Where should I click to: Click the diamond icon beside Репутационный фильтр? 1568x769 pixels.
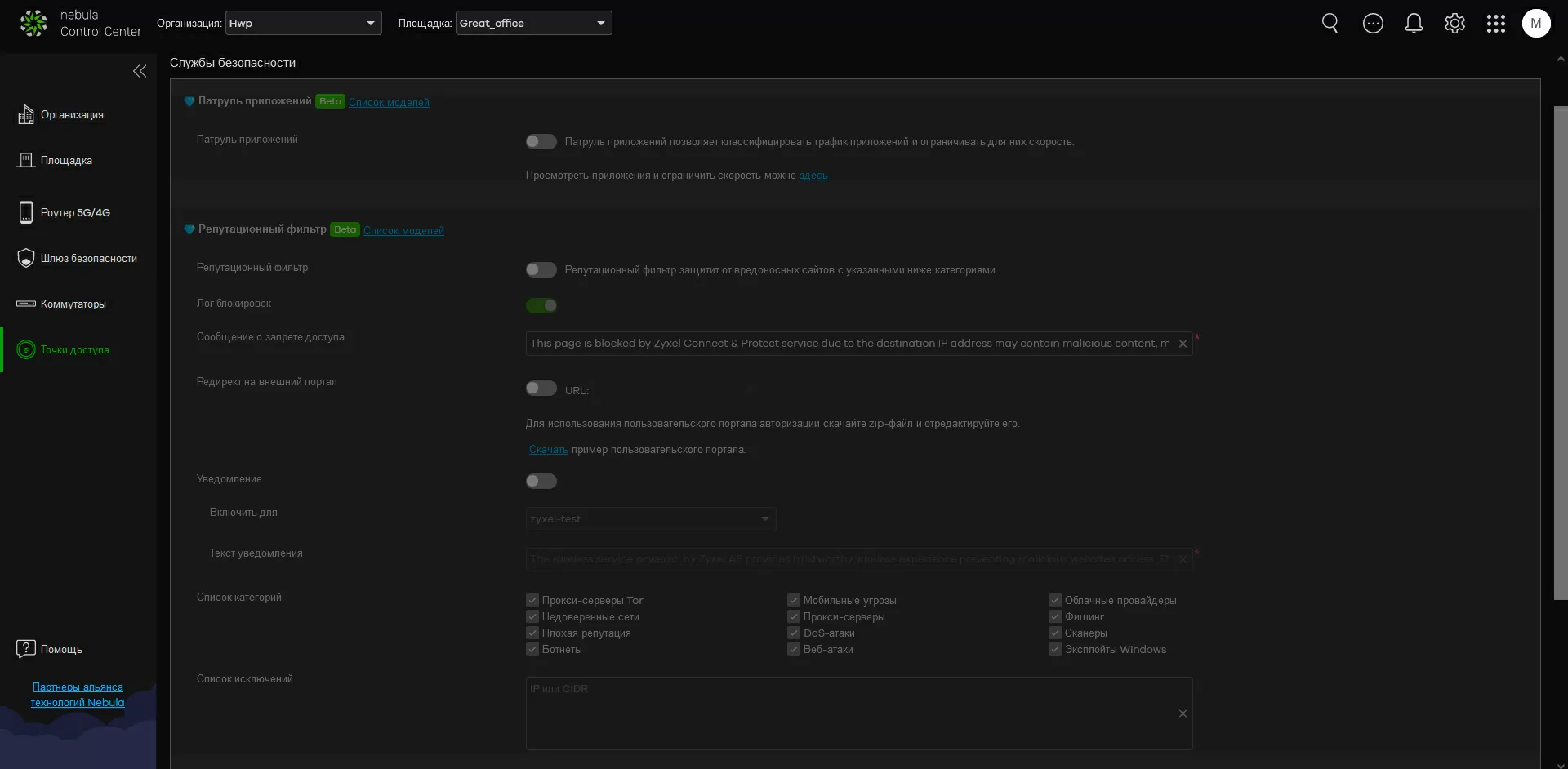pyautogui.click(x=189, y=229)
